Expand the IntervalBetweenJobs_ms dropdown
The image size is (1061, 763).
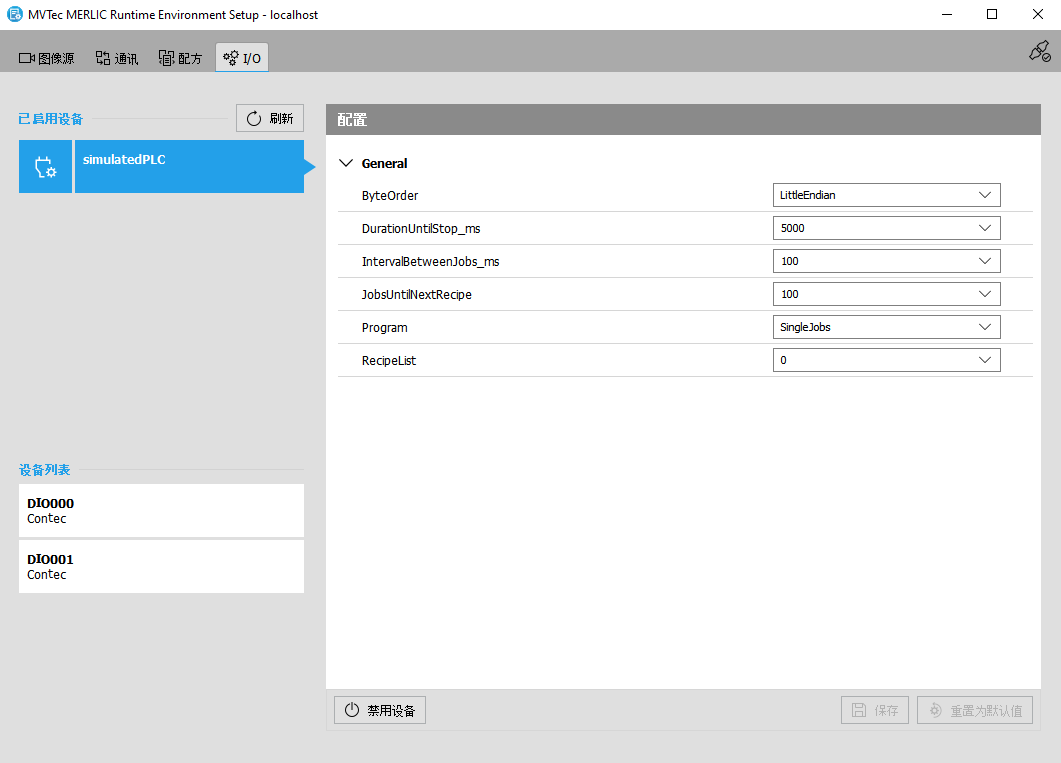[x=886, y=261]
